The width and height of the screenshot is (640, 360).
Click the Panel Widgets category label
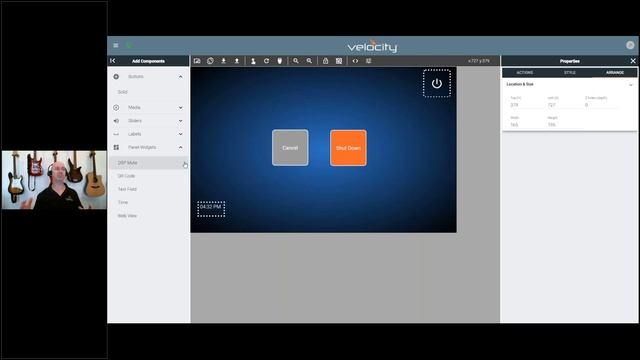142,147
